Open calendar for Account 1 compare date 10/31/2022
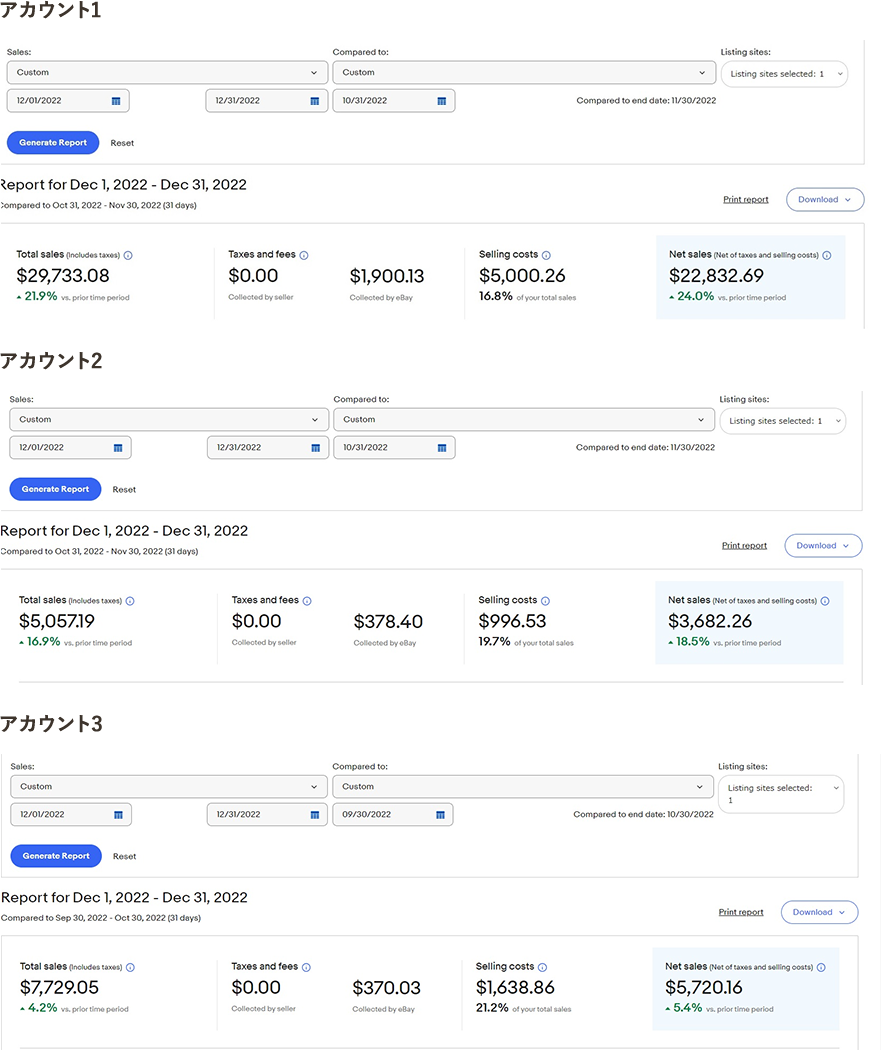 click(x=441, y=101)
